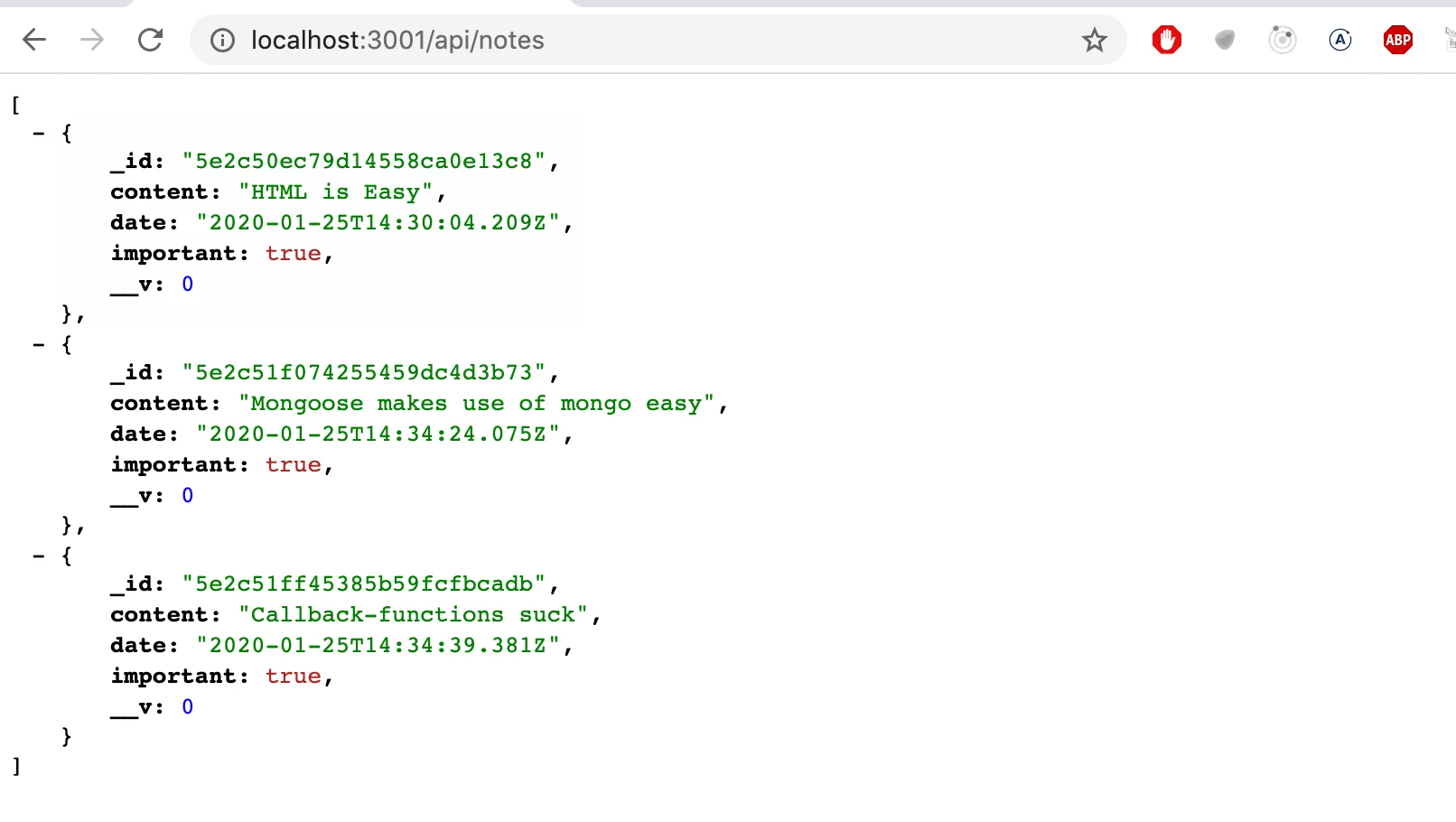Select date value 2020-01-25T14:34:24.075Z

pos(378,434)
